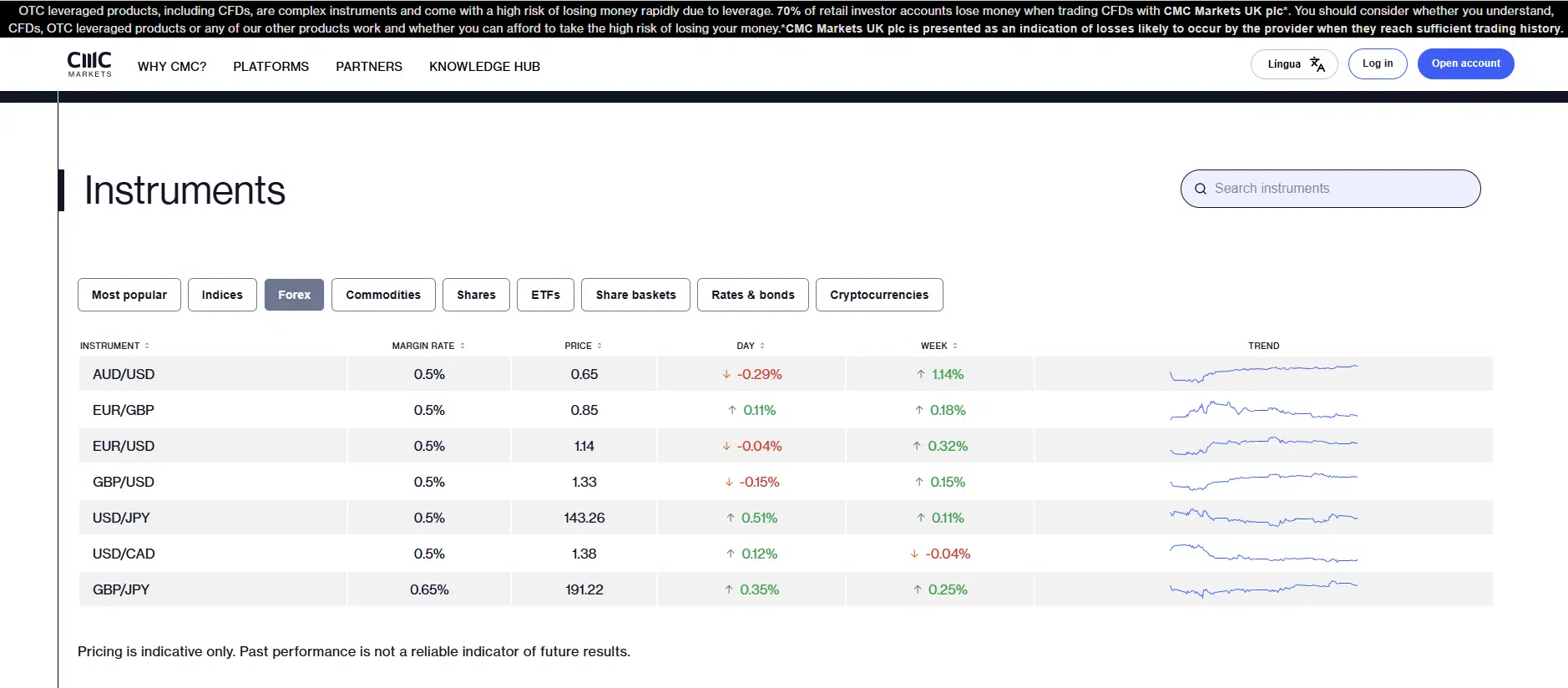This screenshot has width=1568, height=688.
Task: Click the -0.29% day change value
Action: 759,374
